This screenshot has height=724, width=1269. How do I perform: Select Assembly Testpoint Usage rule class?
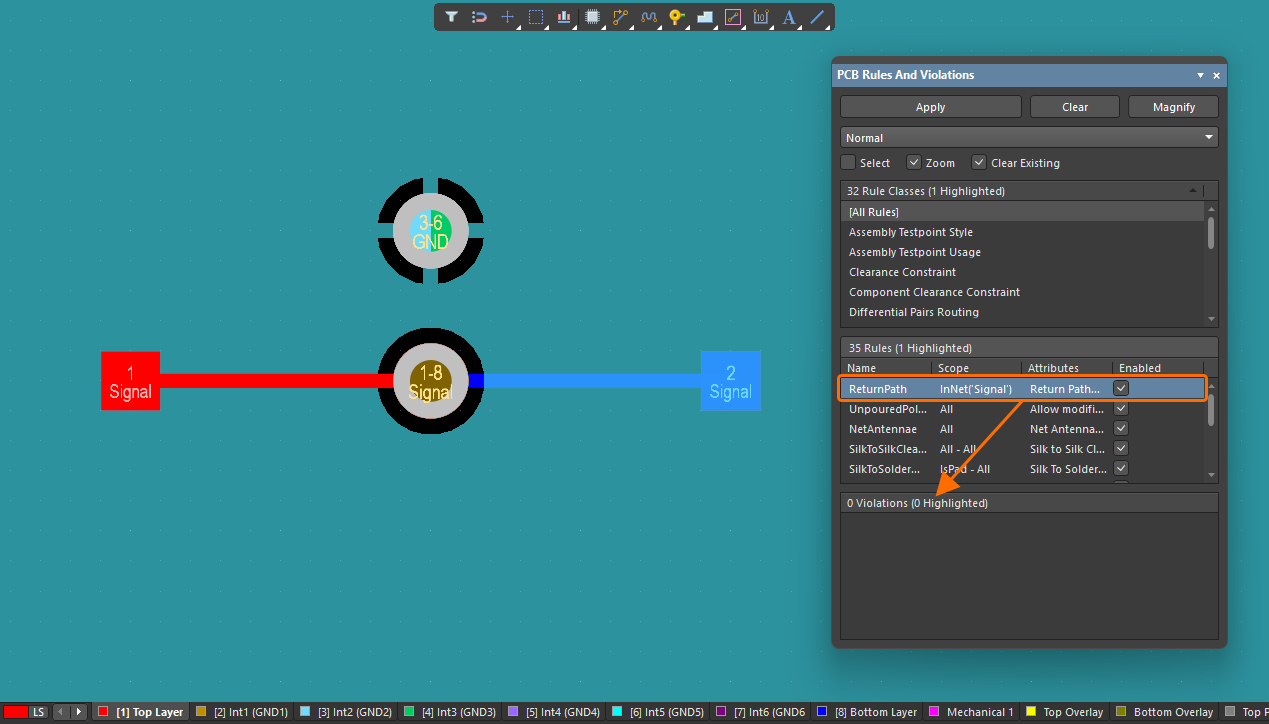click(x=1023, y=252)
